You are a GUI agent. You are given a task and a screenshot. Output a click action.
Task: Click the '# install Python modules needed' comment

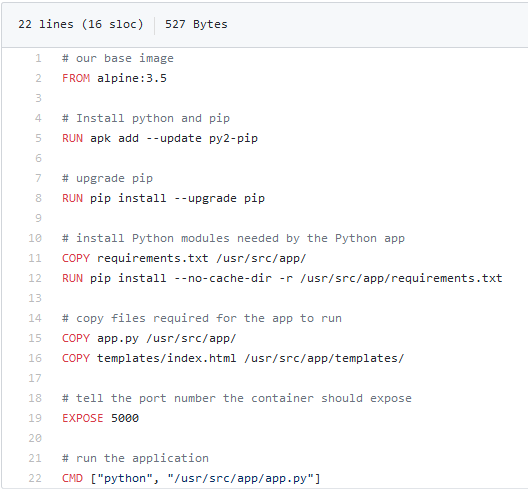click(233, 238)
